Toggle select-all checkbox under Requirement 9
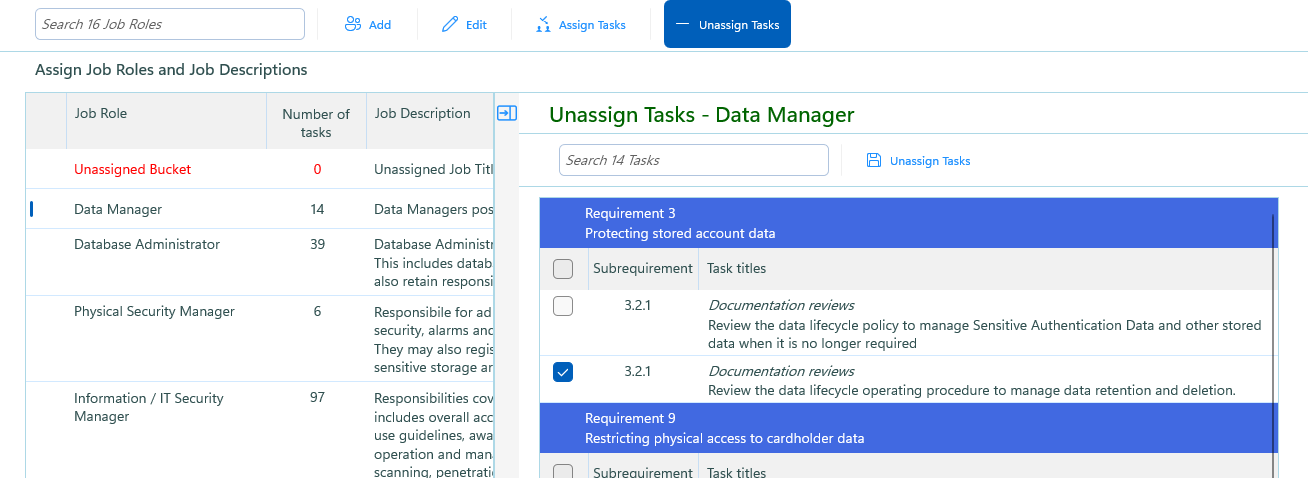1308x478 pixels. pos(563,472)
